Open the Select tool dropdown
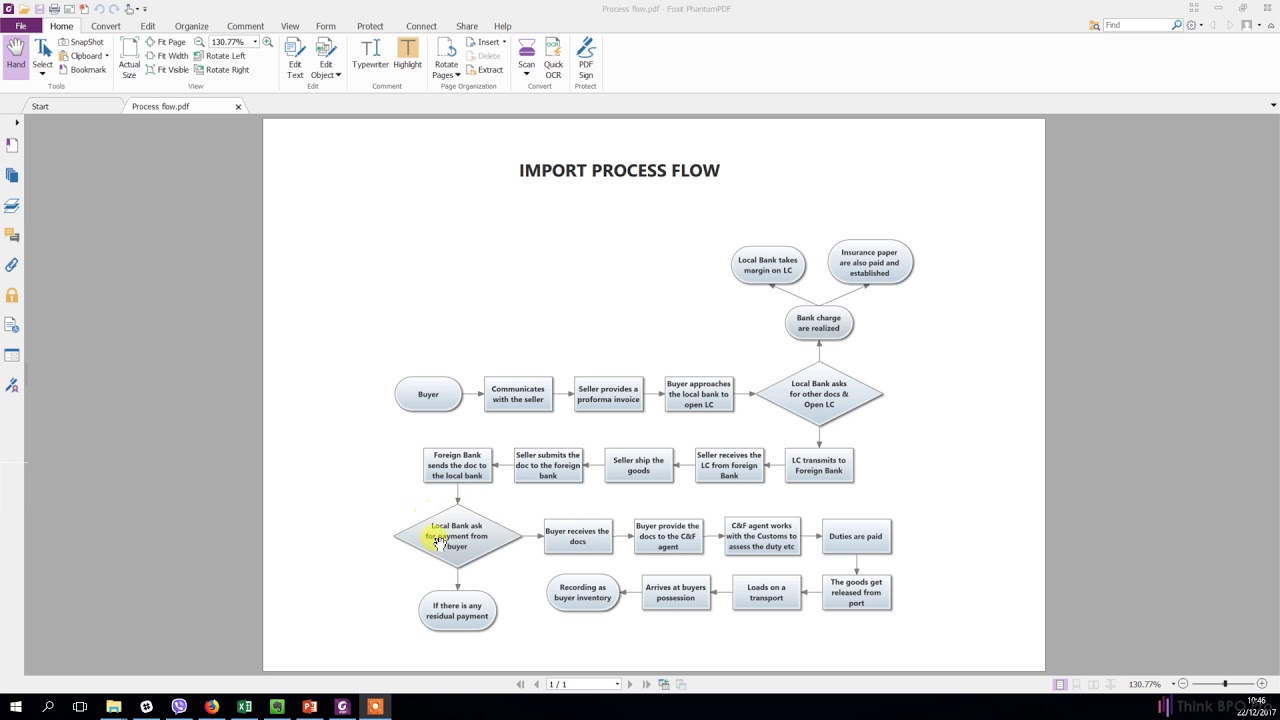 (x=42, y=74)
